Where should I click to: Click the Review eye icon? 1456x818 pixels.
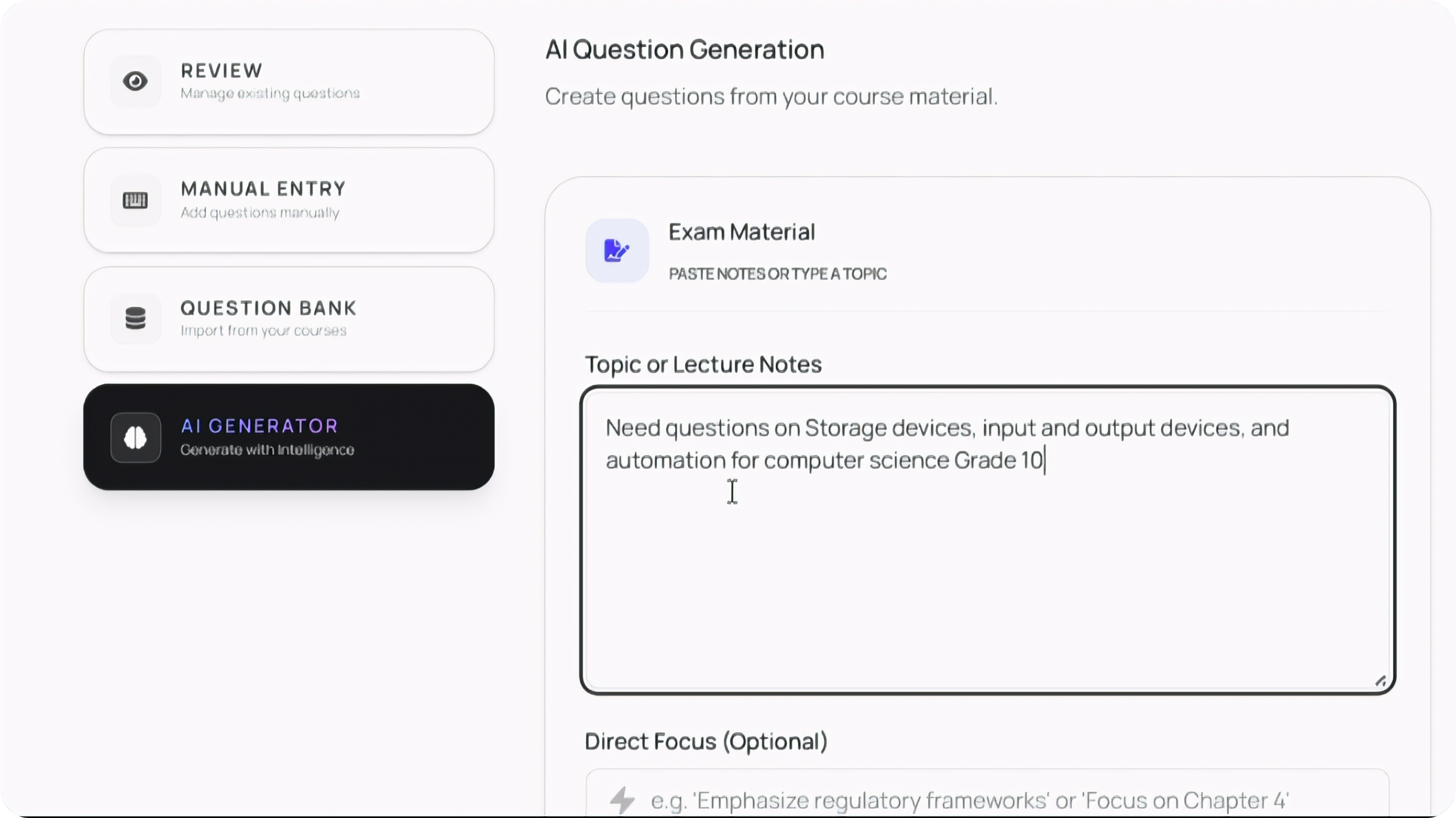pos(136,81)
